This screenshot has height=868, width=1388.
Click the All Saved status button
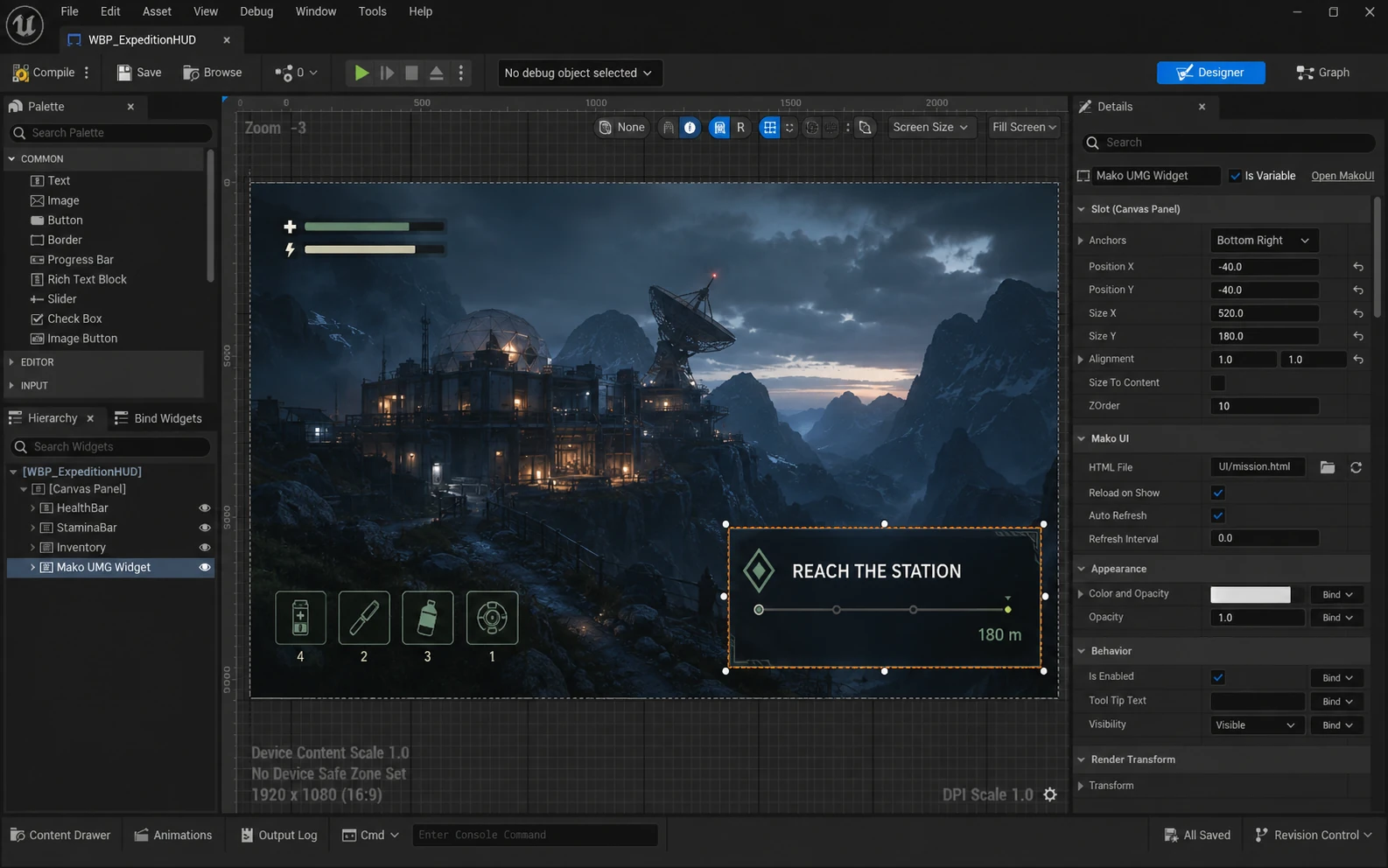1197,835
